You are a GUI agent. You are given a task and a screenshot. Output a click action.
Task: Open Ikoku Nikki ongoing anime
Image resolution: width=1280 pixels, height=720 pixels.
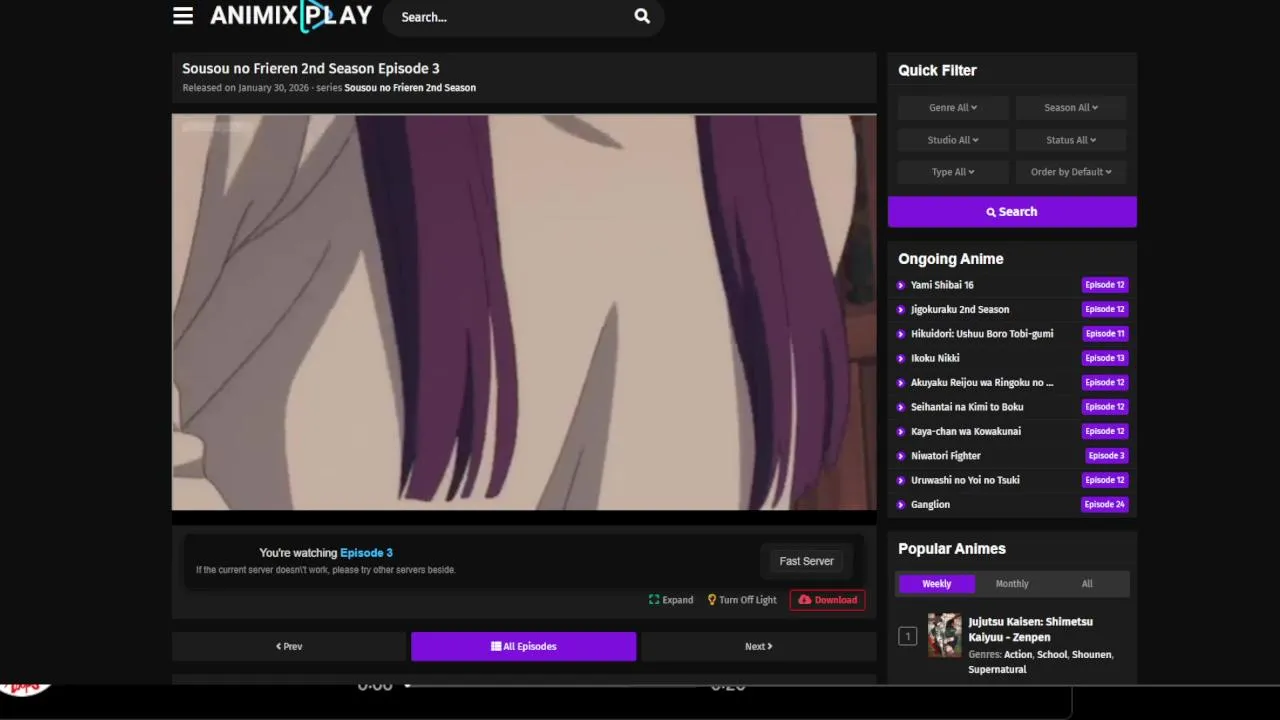coord(935,358)
